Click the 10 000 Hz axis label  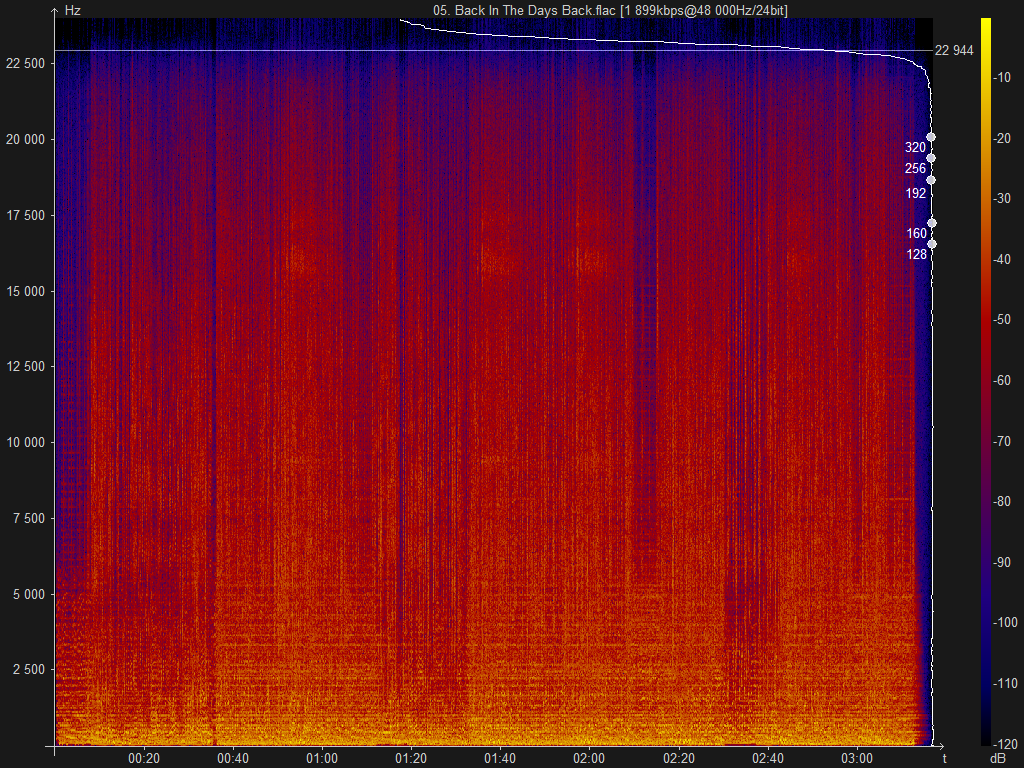tap(25, 443)
